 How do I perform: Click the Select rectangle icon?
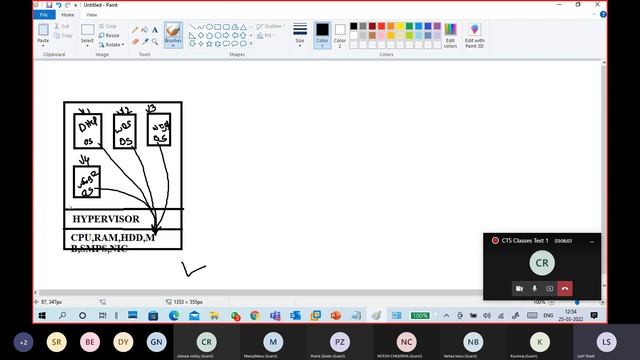click(87, 30)
